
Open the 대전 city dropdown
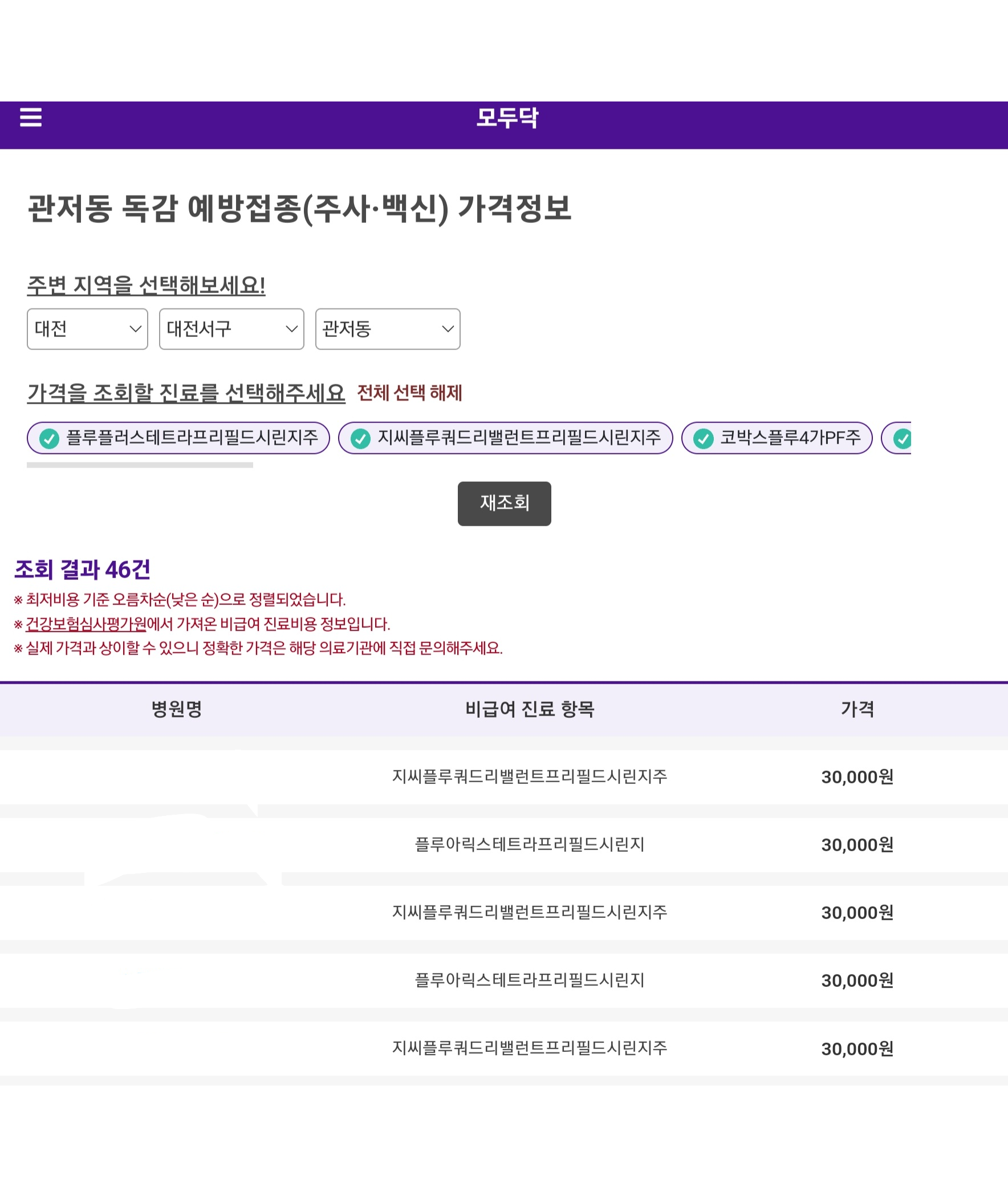pyautogui.click(x=87, y=328)
